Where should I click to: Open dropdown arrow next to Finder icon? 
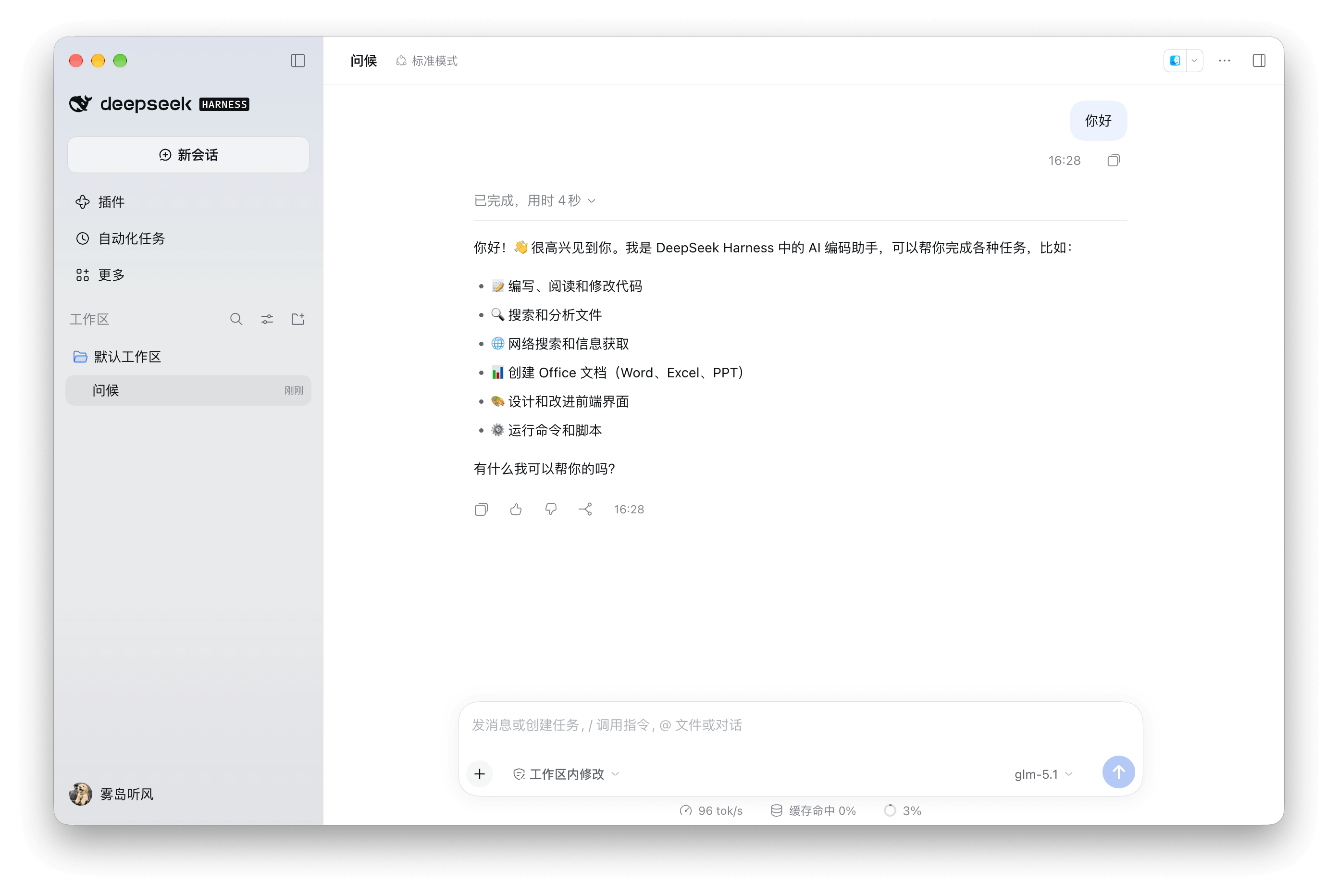click(x=1194, y=61)
